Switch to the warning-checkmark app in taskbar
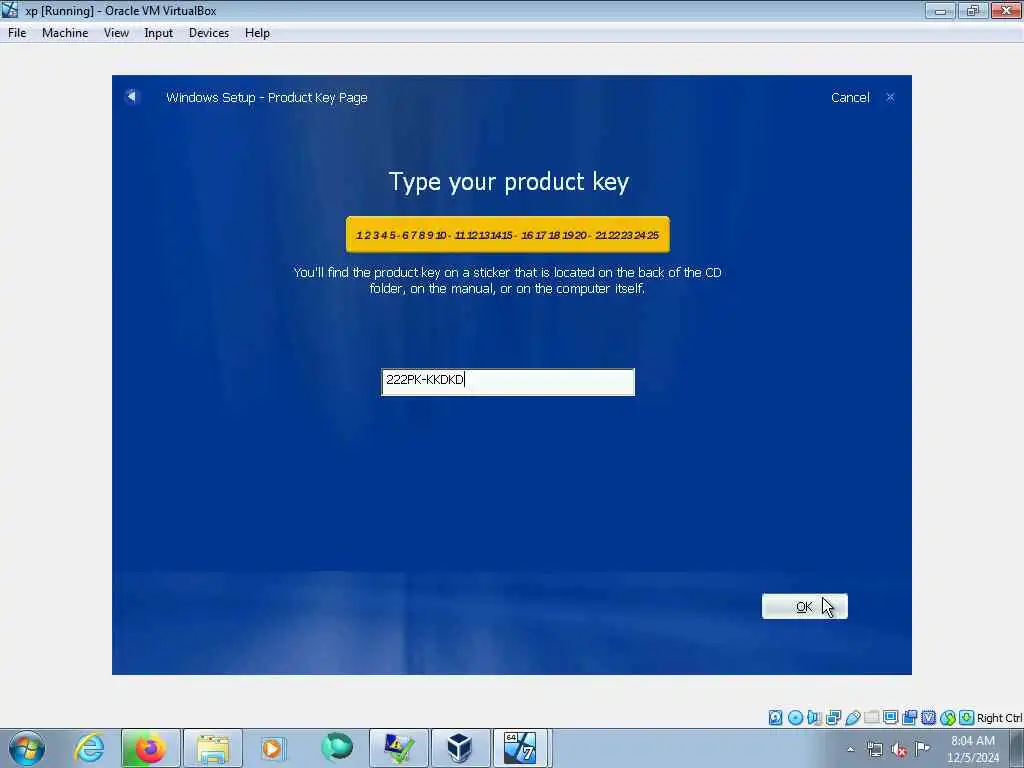Screen dimensions: 1024x768 [399, 748]
